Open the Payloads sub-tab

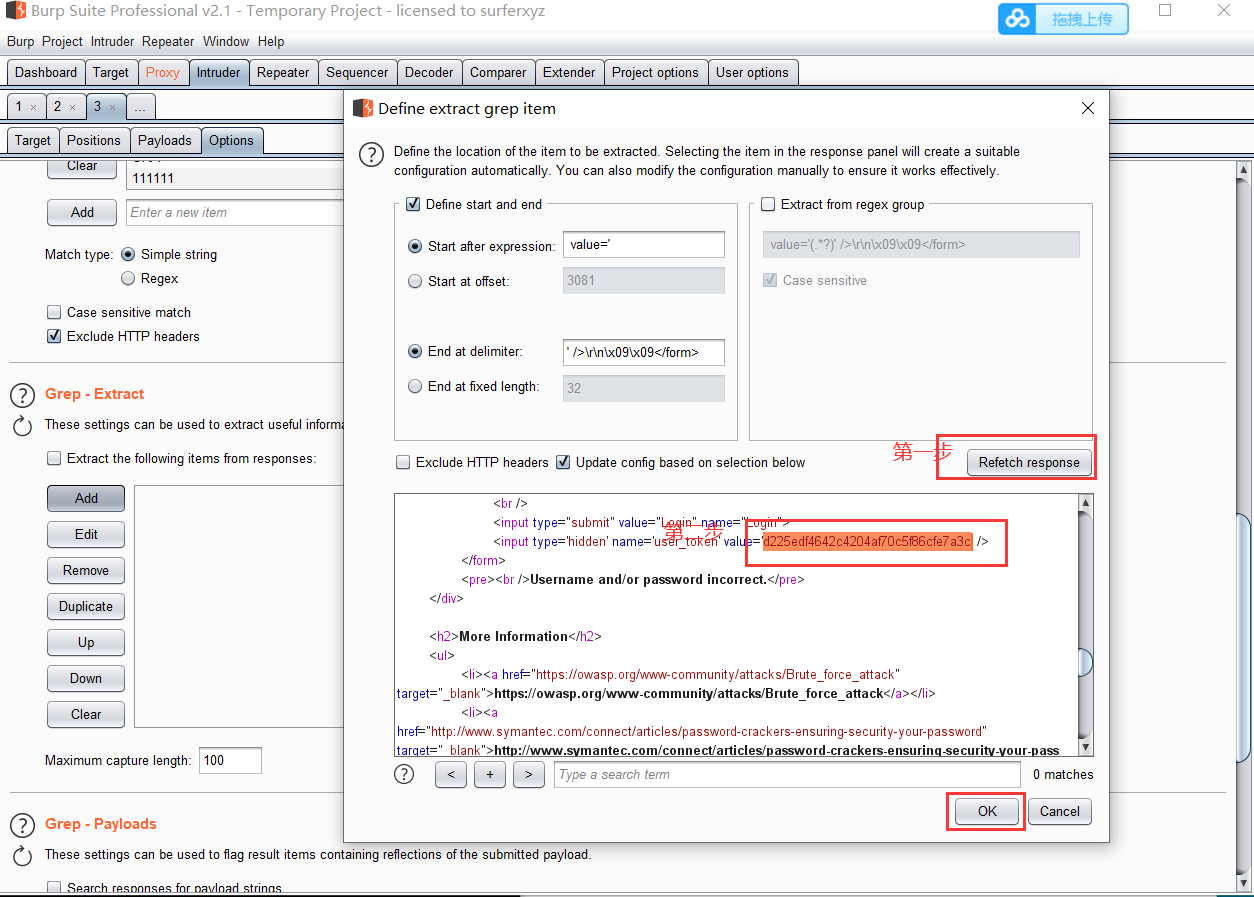click(x=165, y=141)
